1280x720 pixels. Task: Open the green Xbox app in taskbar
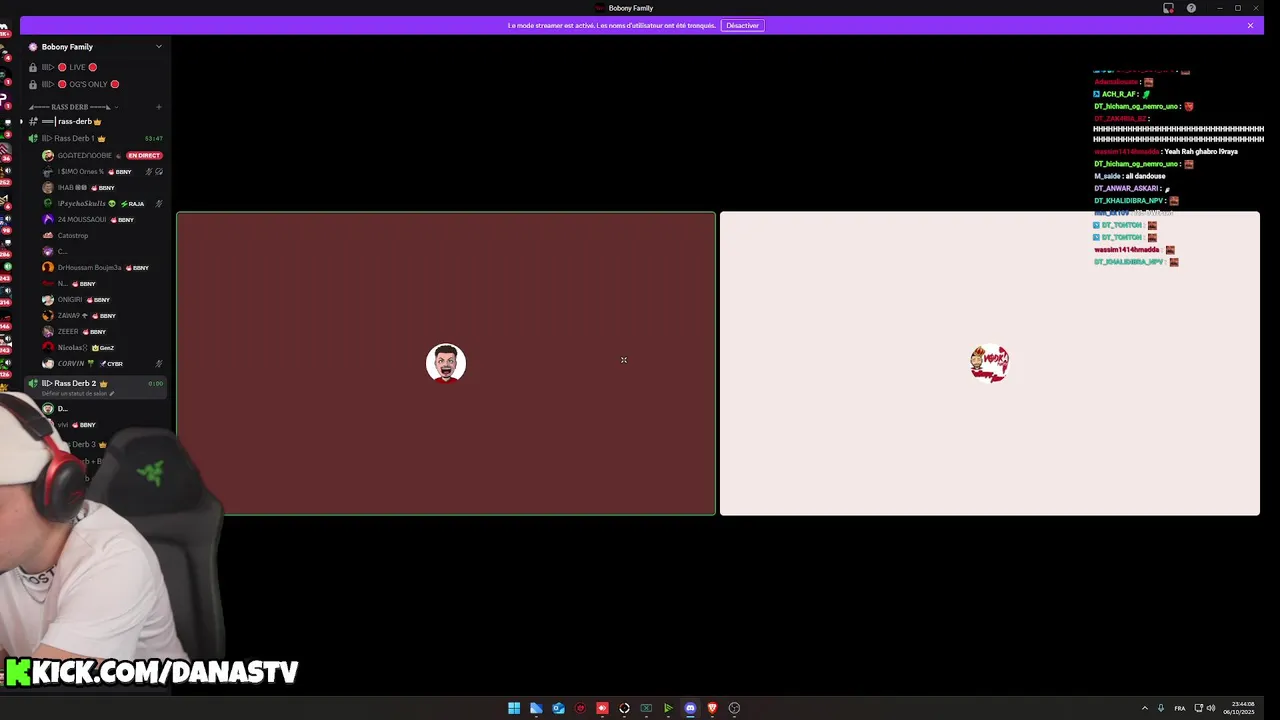pyautogui.click(x=646, y=708)
